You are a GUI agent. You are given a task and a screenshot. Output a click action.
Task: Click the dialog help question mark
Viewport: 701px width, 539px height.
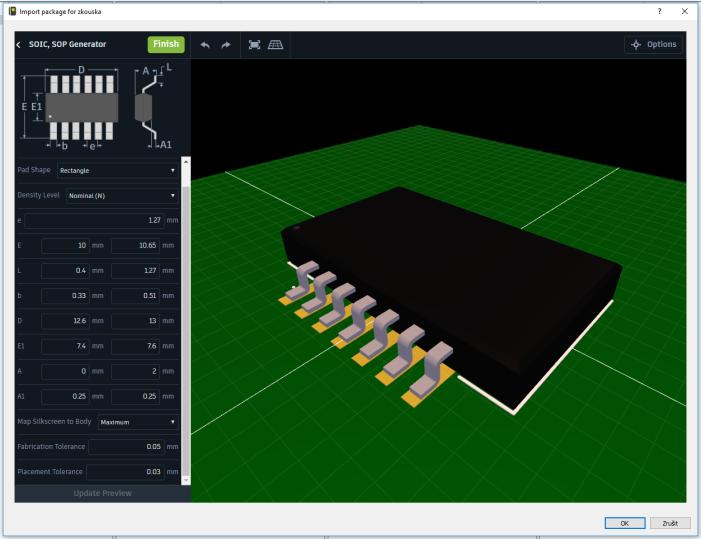[x=659, y=11]
